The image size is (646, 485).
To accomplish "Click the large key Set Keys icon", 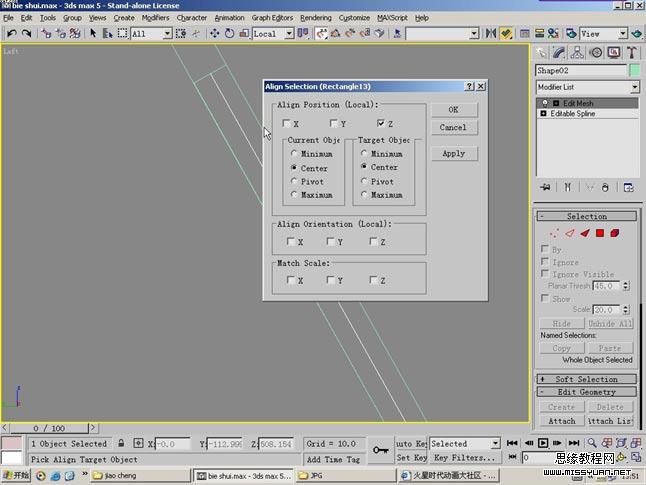I will (x=381, y=450).
